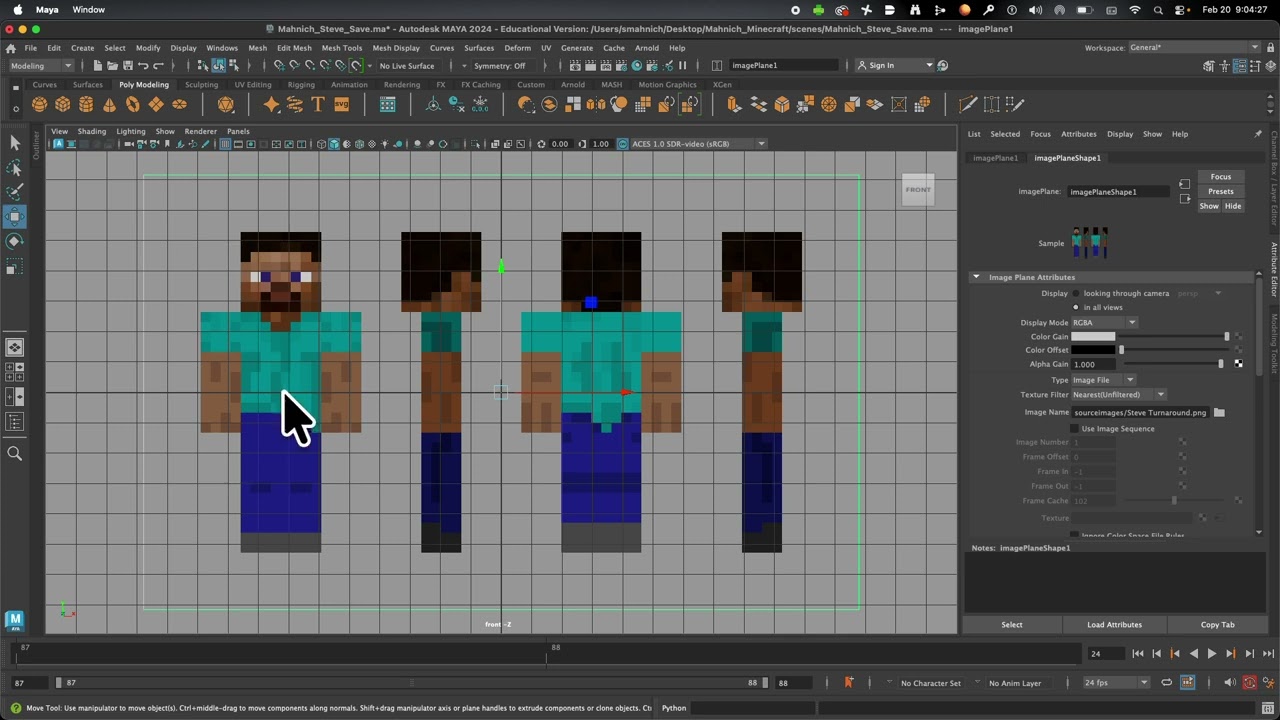The image size is (1280, 720).
Task: Create a polygon cylinder from the shelf
Action: [86, 104]
